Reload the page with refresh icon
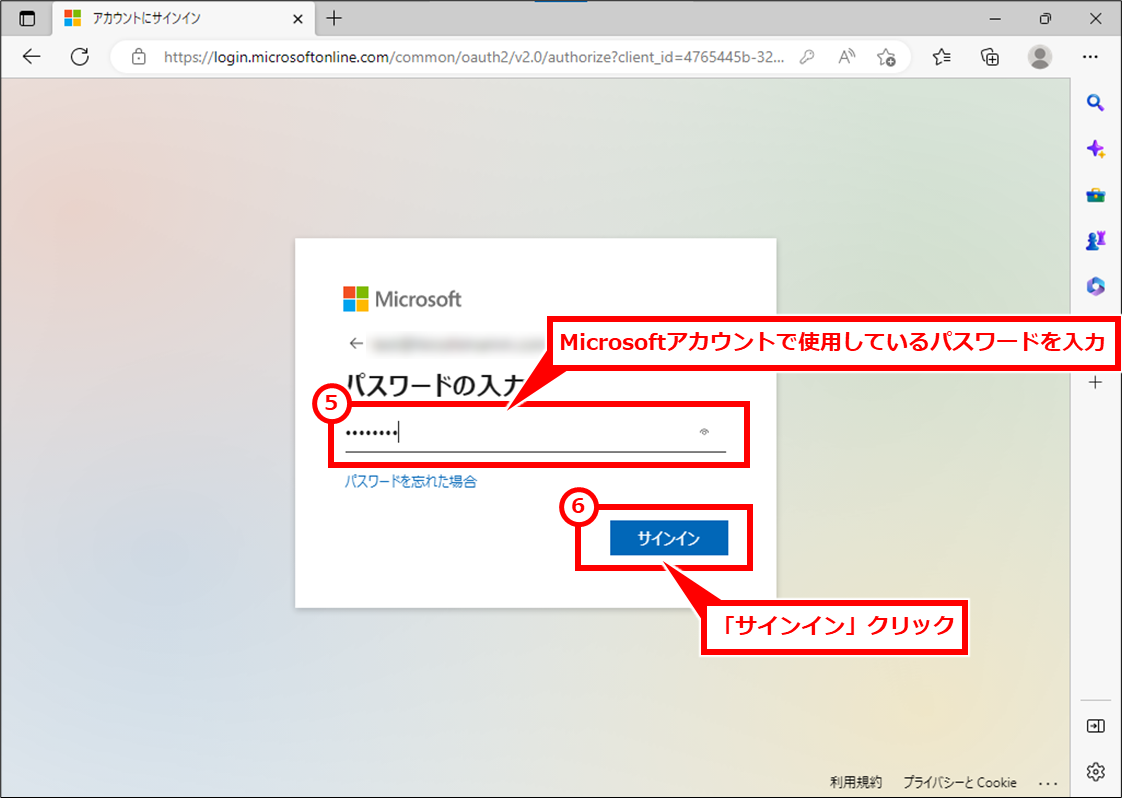1126x798 pixels. click(80, 57)
